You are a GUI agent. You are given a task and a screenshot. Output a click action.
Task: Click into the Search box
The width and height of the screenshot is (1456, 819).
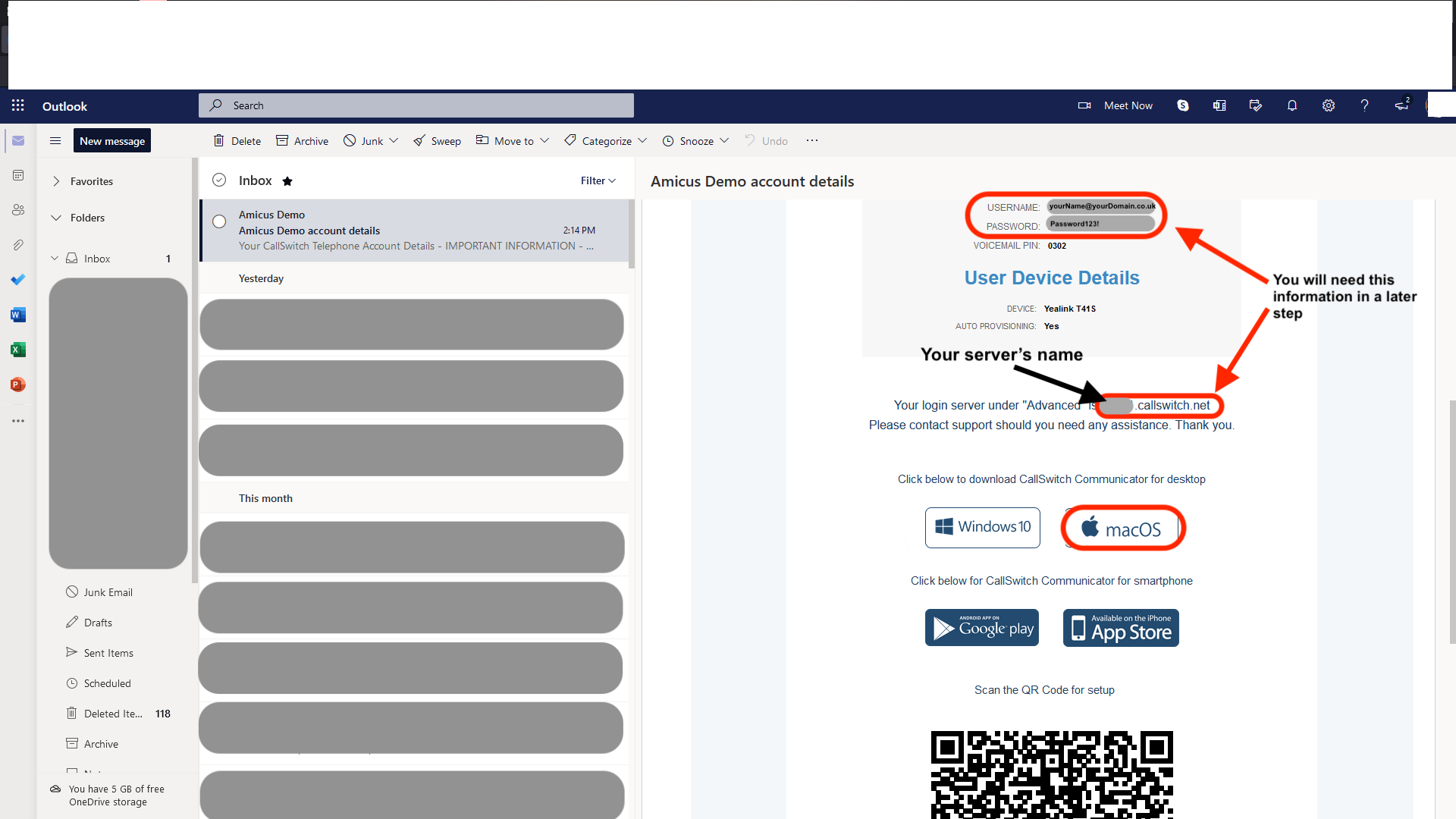(x=416, y=105)
